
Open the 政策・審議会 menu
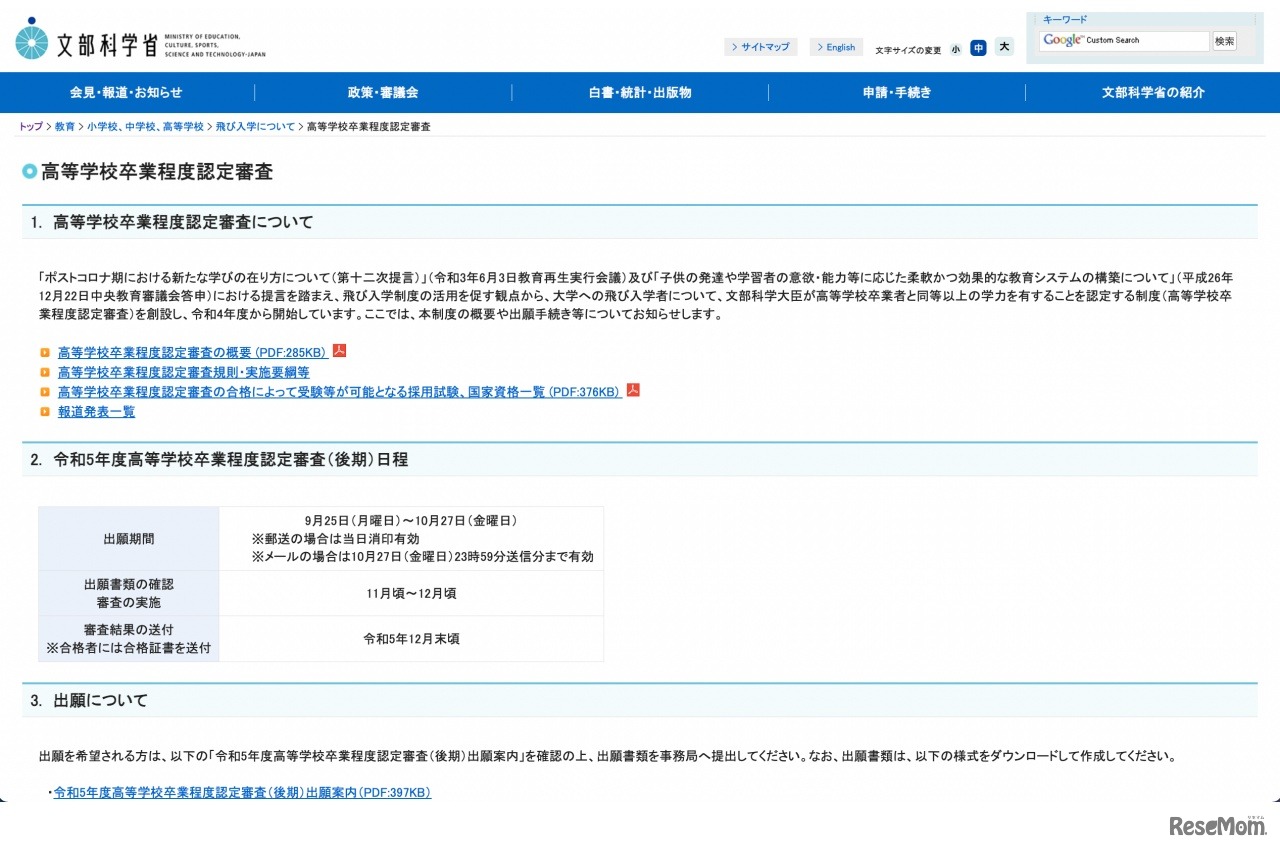pos(383,92)
